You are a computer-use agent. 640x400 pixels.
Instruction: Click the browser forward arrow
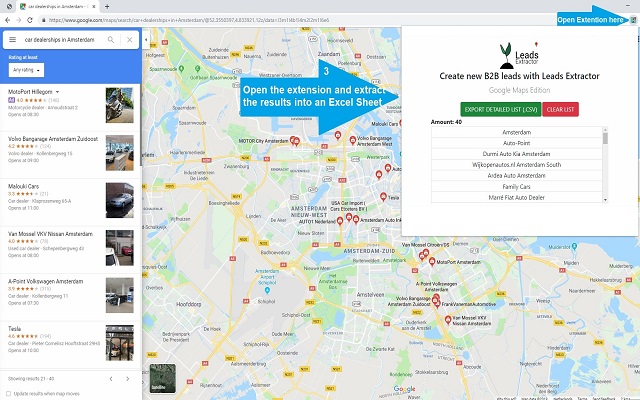(x=18, y=20)
